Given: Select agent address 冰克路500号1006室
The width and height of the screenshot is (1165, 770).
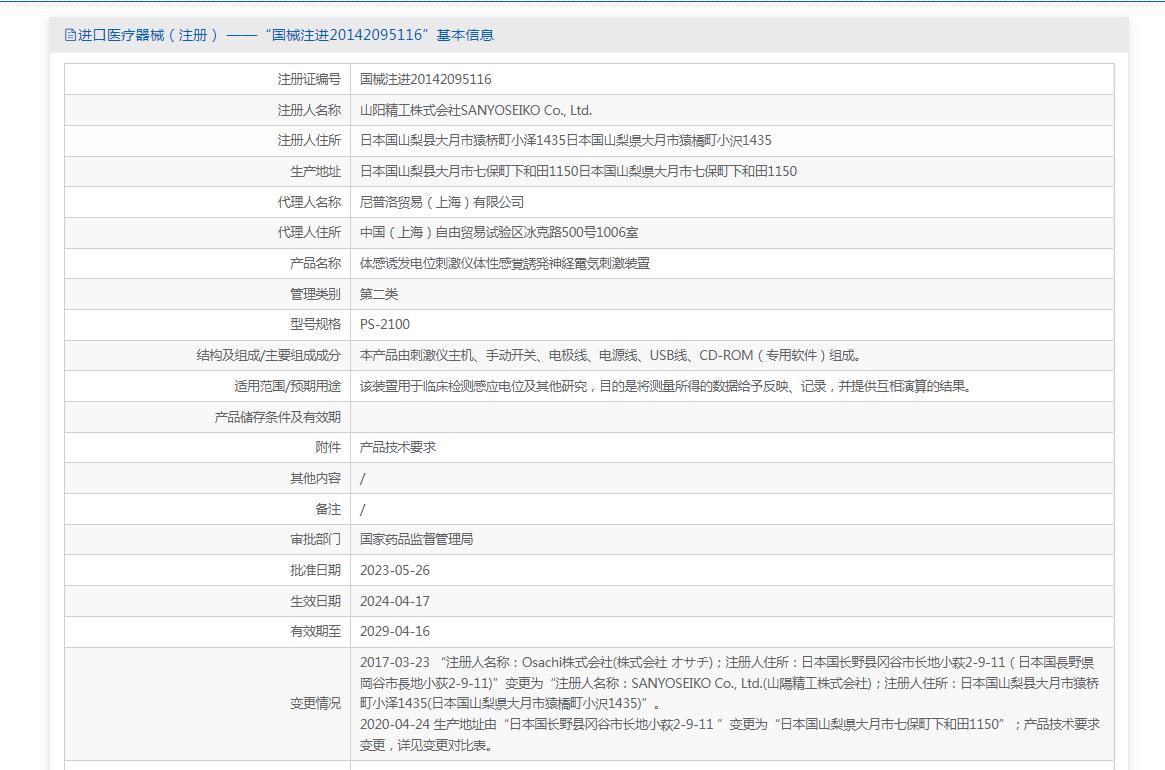Looking at the screenshot, I should coord(499,233).
